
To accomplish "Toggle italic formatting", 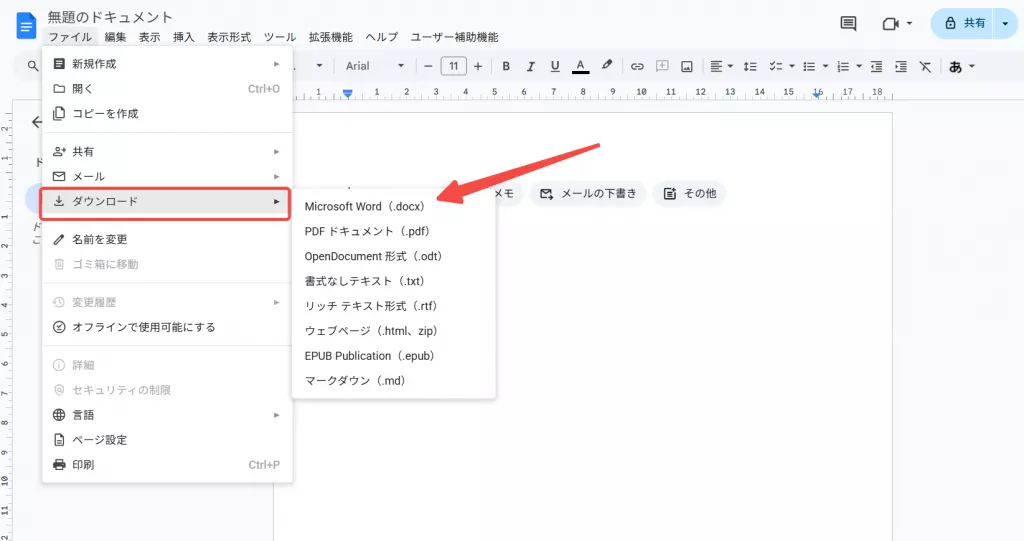I will (530, 66).
